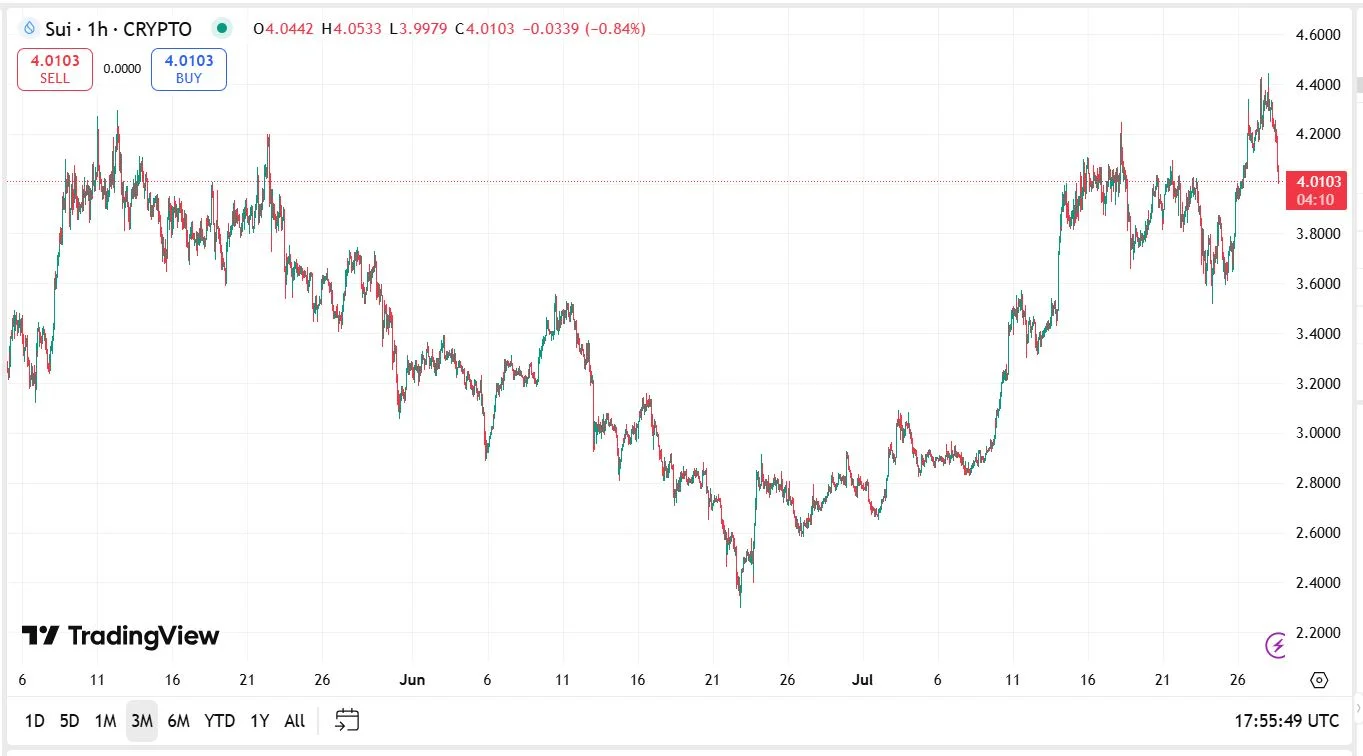Show the All time range

tap(294, 720)
